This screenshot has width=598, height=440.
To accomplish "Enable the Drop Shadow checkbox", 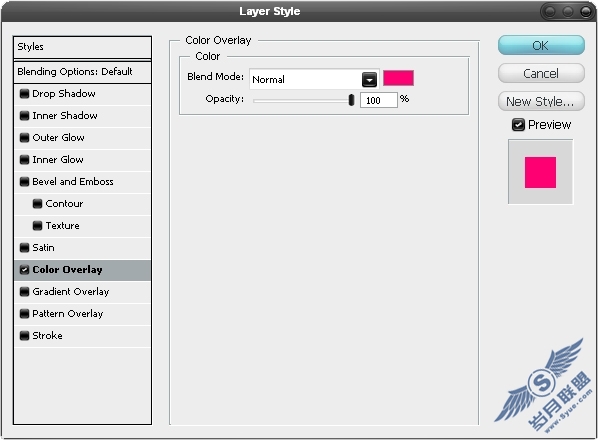I will coord(24,94).
